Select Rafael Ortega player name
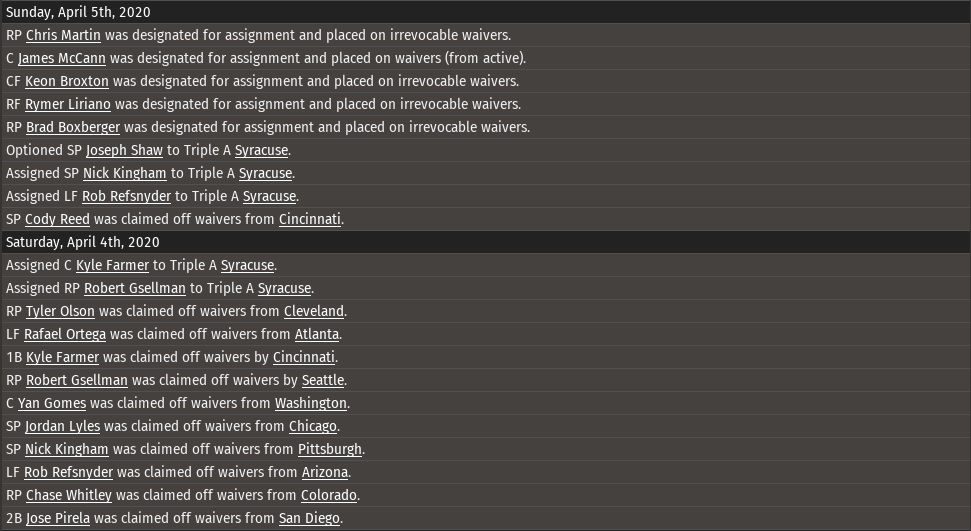971x531 pixels. 65,334
